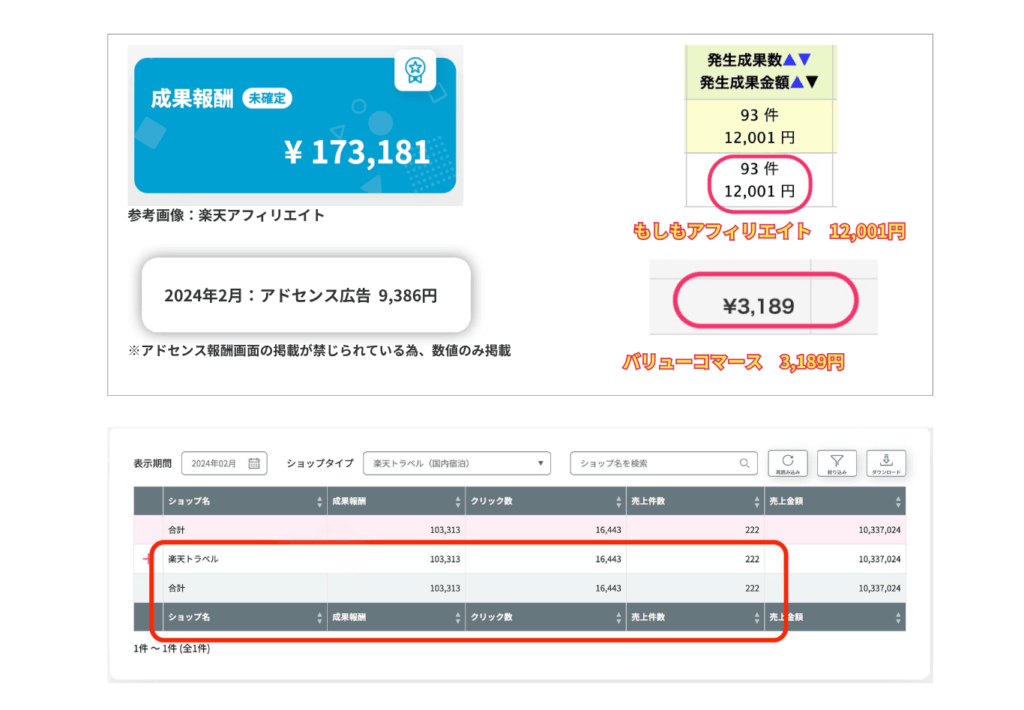Sort 発生成果金額 descending with black down arrow
This screenshot has width=1024, height=710.
coord(812,82)
